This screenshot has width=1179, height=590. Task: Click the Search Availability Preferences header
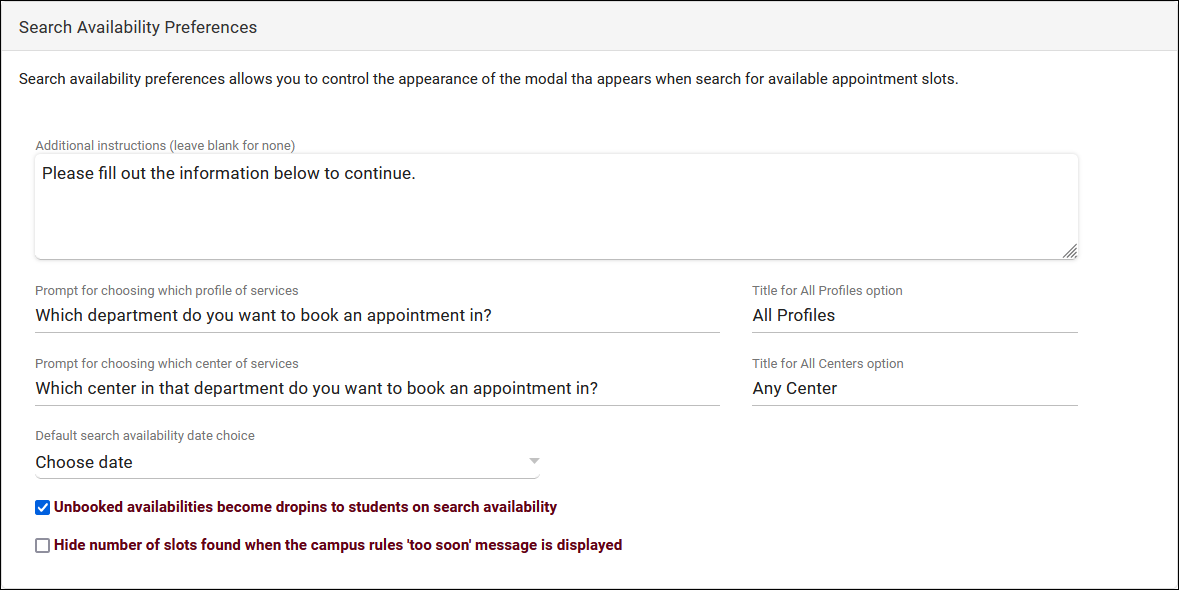[x=138, y=27]
